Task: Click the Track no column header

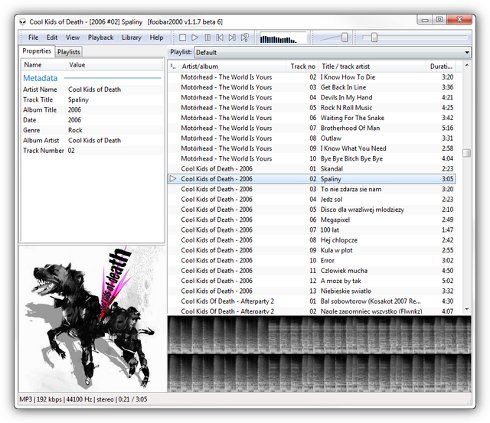Action: 303,66
